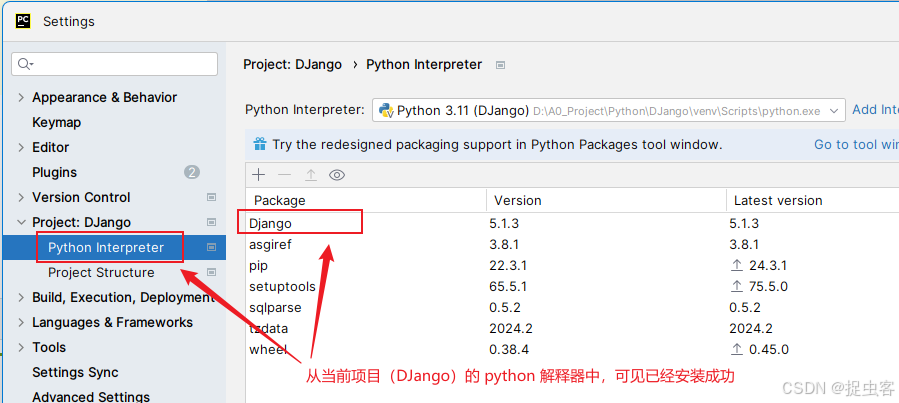This screenshot has height=403, width=899.
Task: Click upgrade arrow beside setuptools 75.5.0
Action: click(737, 286)
